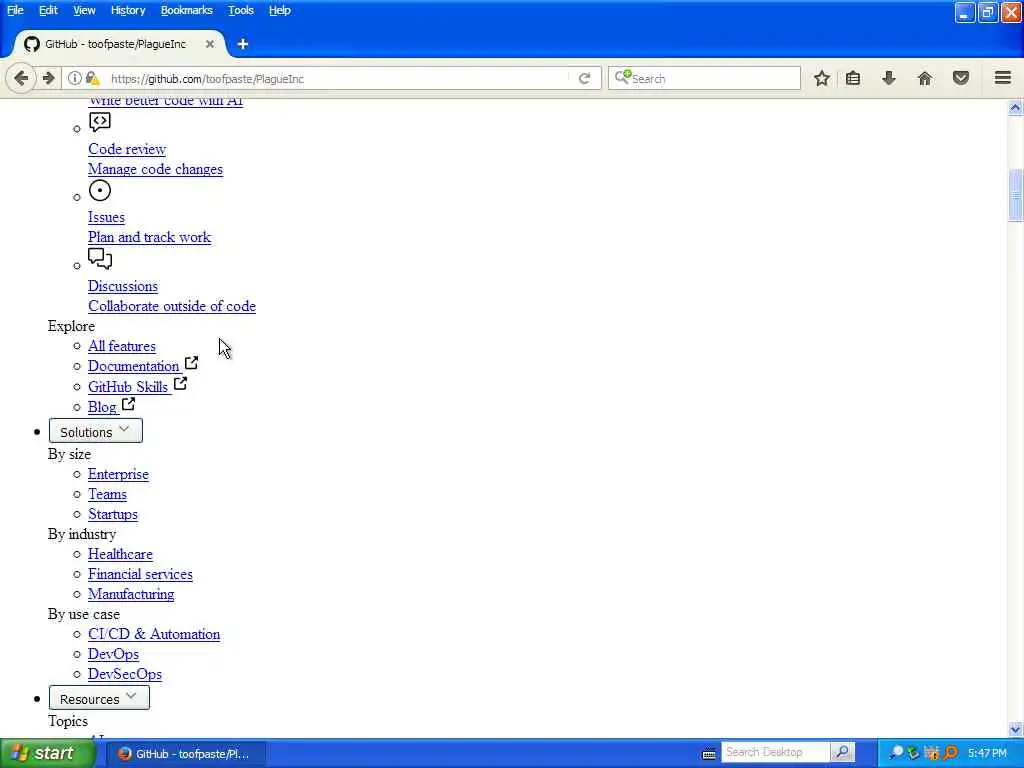Image resolution: width=1024 pixels, height=768 pixels.
Task: Open the hamburger menu icon
Action: pos(1003,78)
